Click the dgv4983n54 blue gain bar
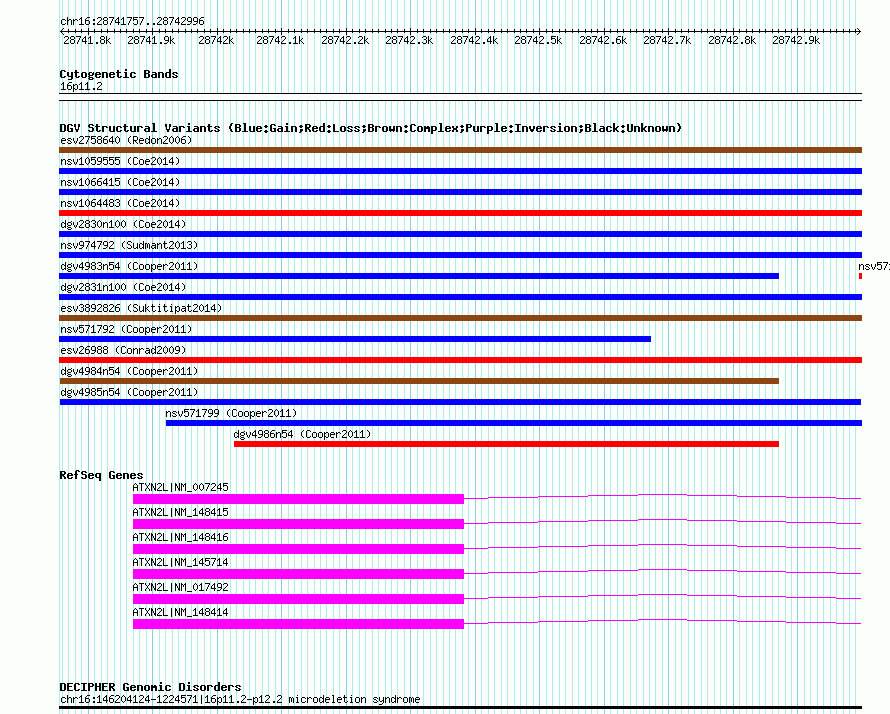This screenshot has width=890, height=714. 419,276
